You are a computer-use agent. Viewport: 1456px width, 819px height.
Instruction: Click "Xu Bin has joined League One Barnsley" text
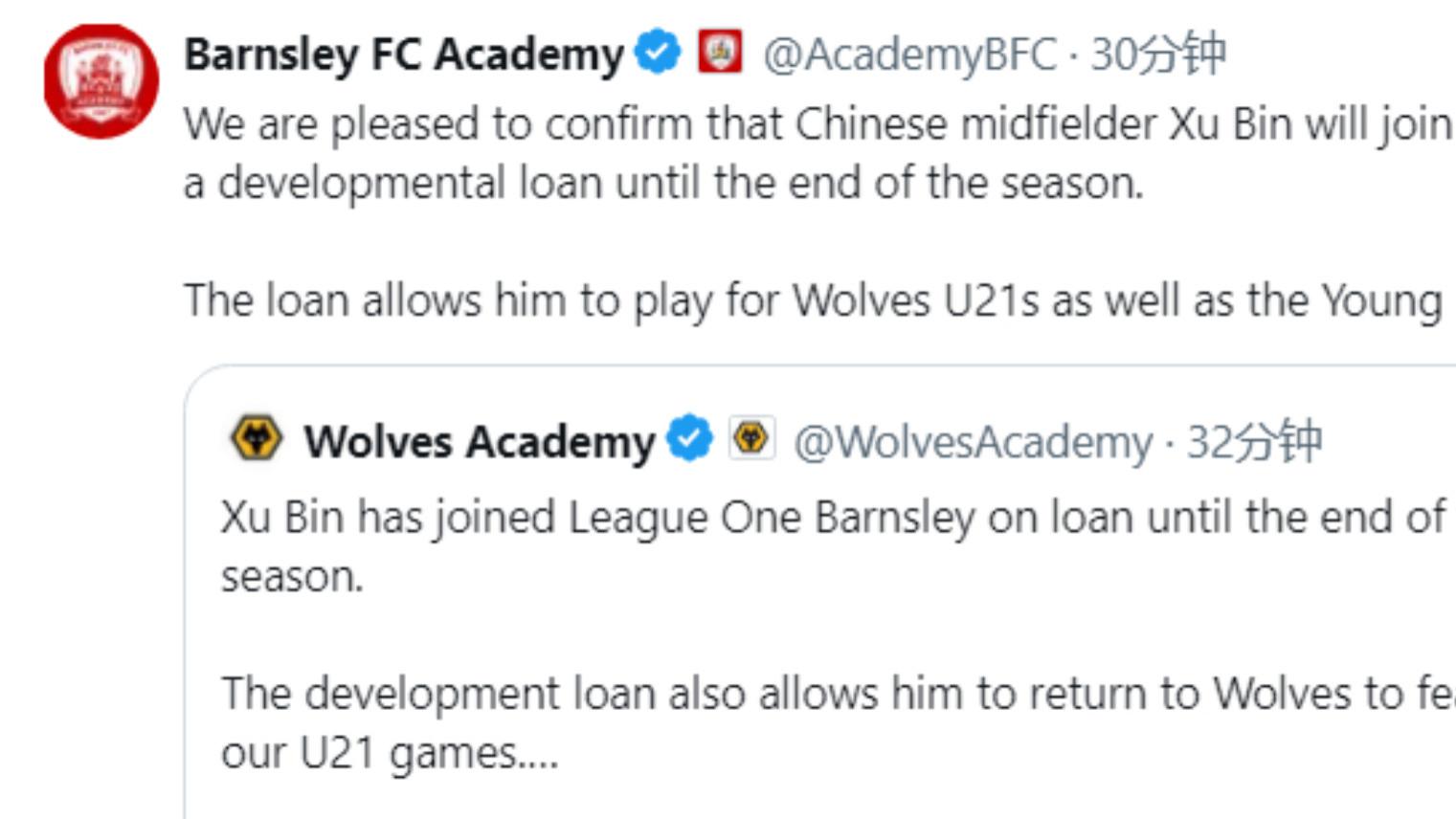point(831,518)
